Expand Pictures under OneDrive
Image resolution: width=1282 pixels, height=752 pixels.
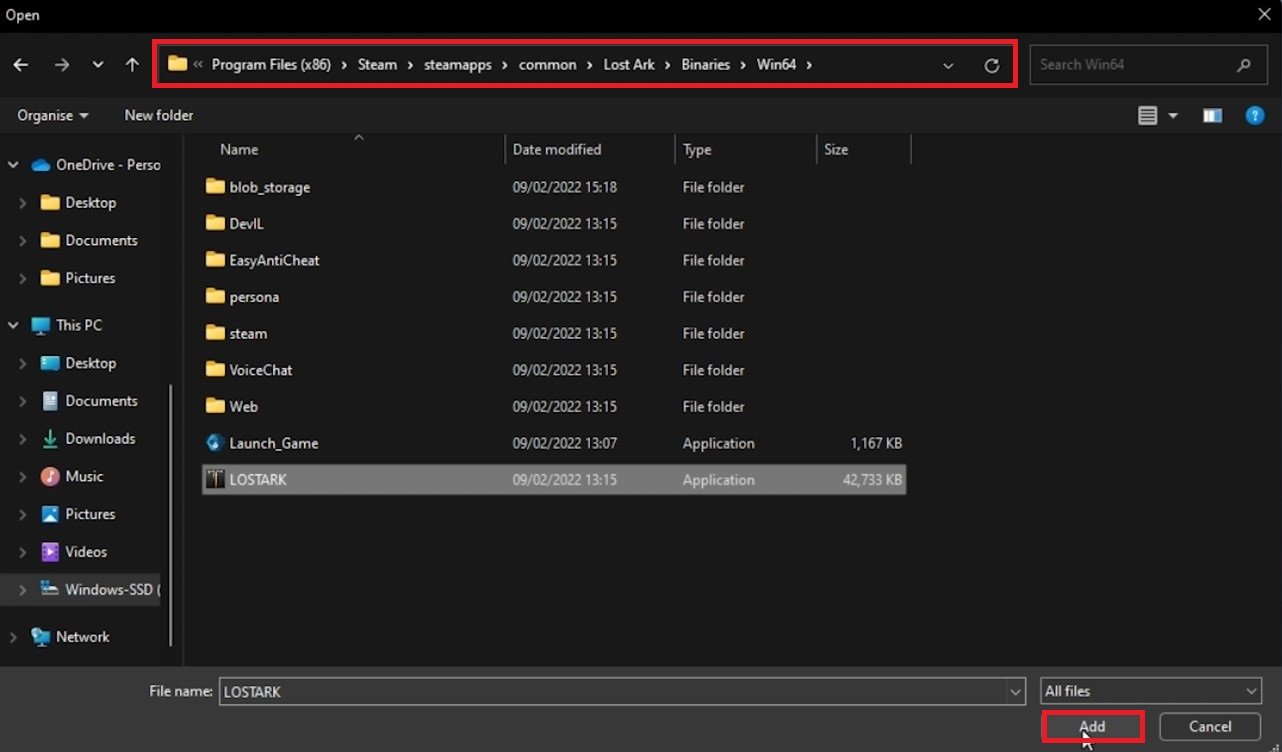coord(23,279)
